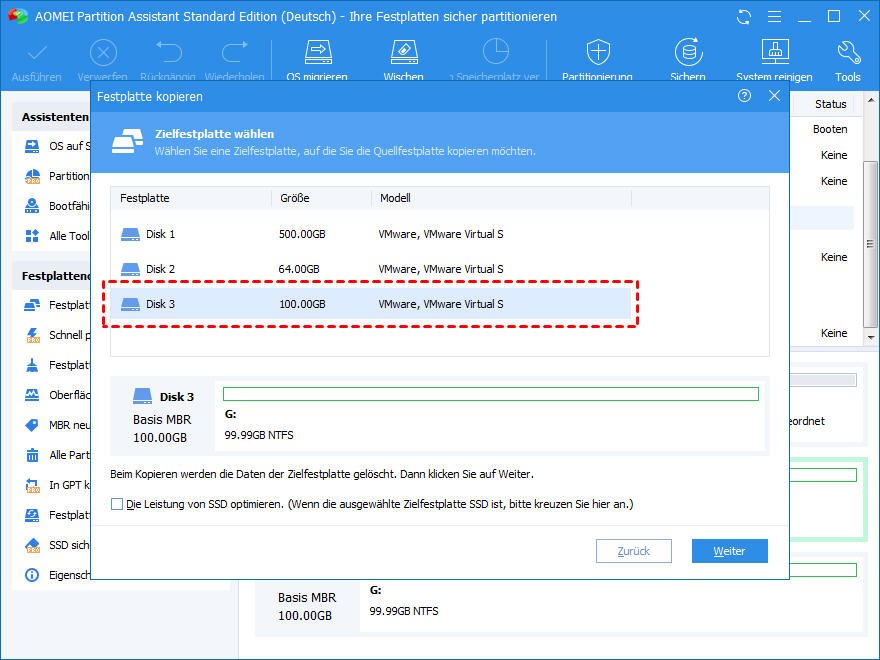Select Disk 2 row in list
Viewport: 880px width, 660px height.
[x=370, y=269]
